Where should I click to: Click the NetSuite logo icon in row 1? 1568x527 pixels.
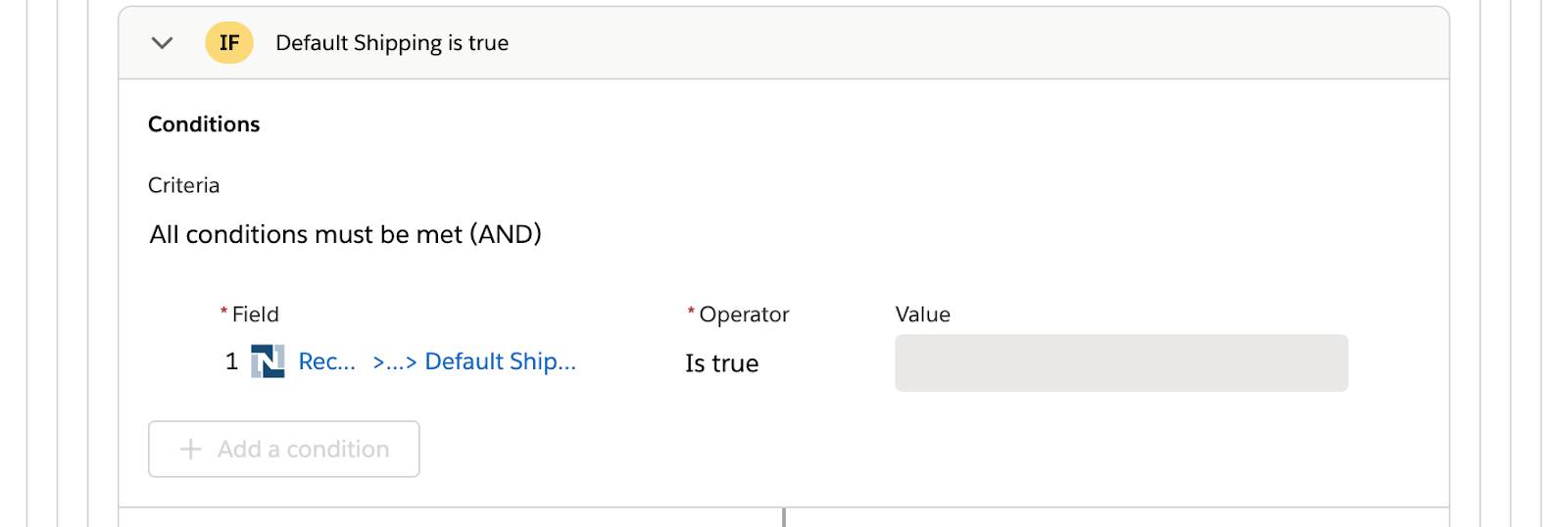pos(268,361)
